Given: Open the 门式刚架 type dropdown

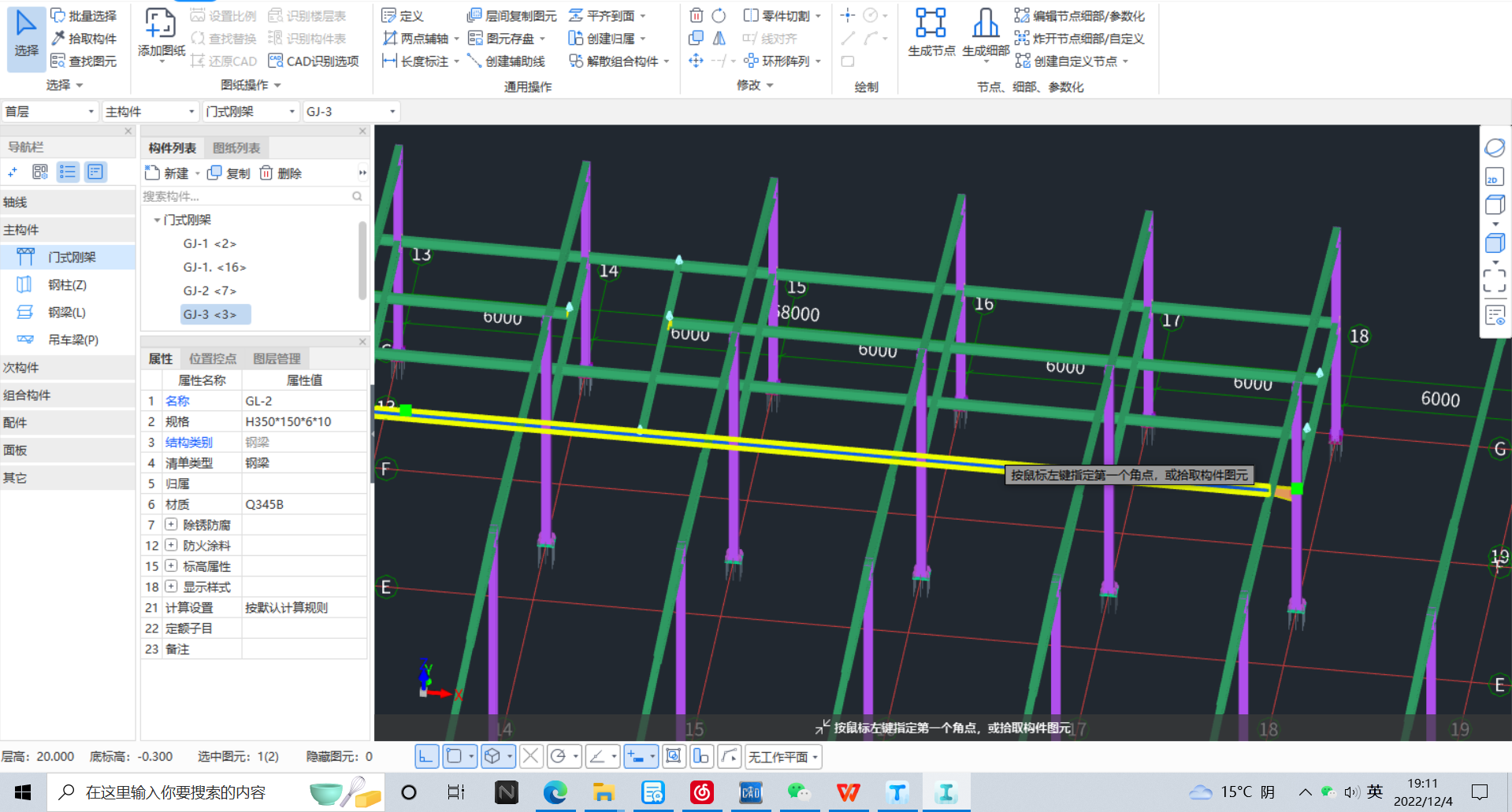Looking at the screenshot, I should click(x=251, y=112).
